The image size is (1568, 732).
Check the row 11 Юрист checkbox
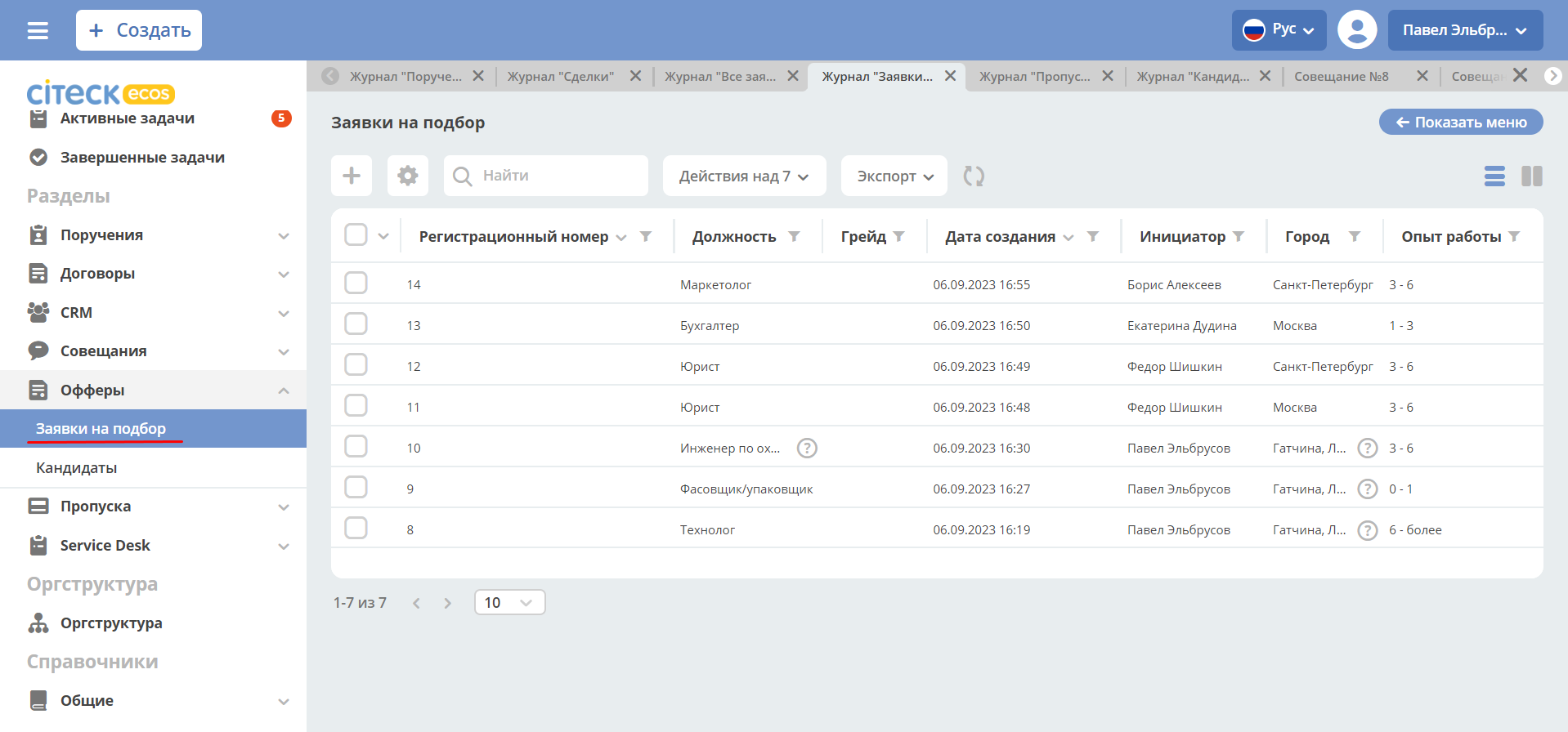(356, 405)
